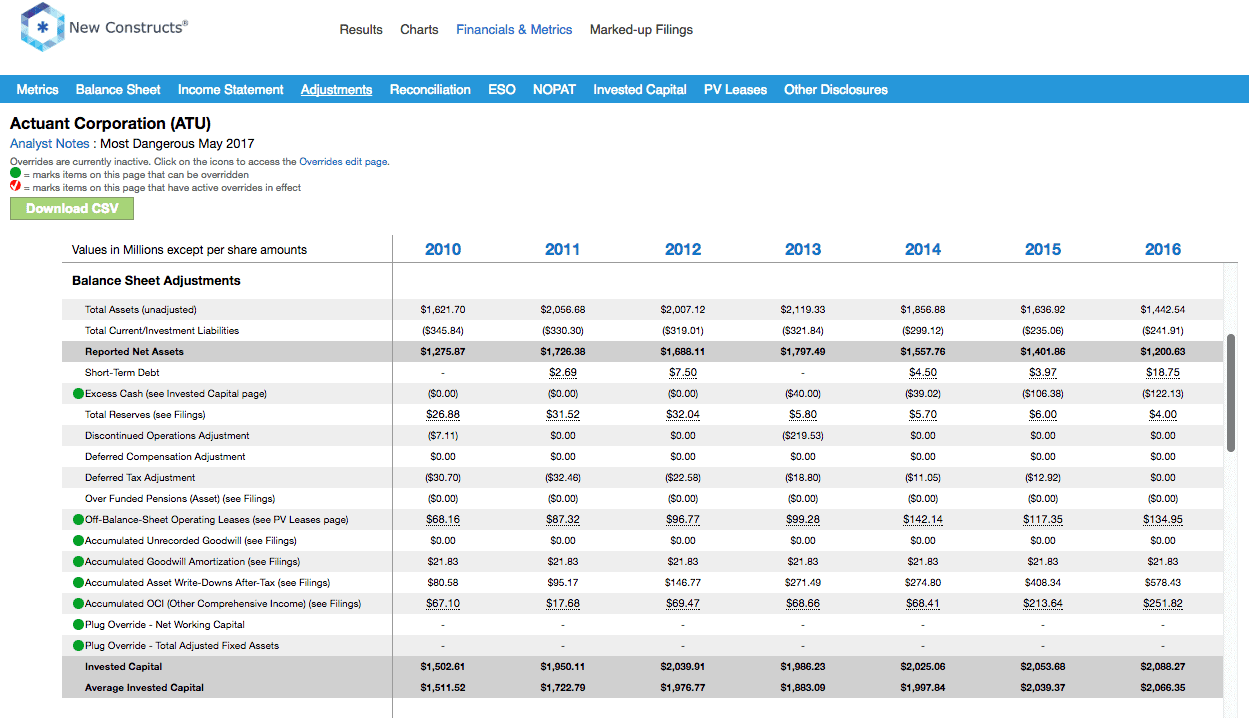Click the vertical scrollbar of the table
Image resolution: width=1249 pixels, height=718 pixels.
pos(1231,391)
